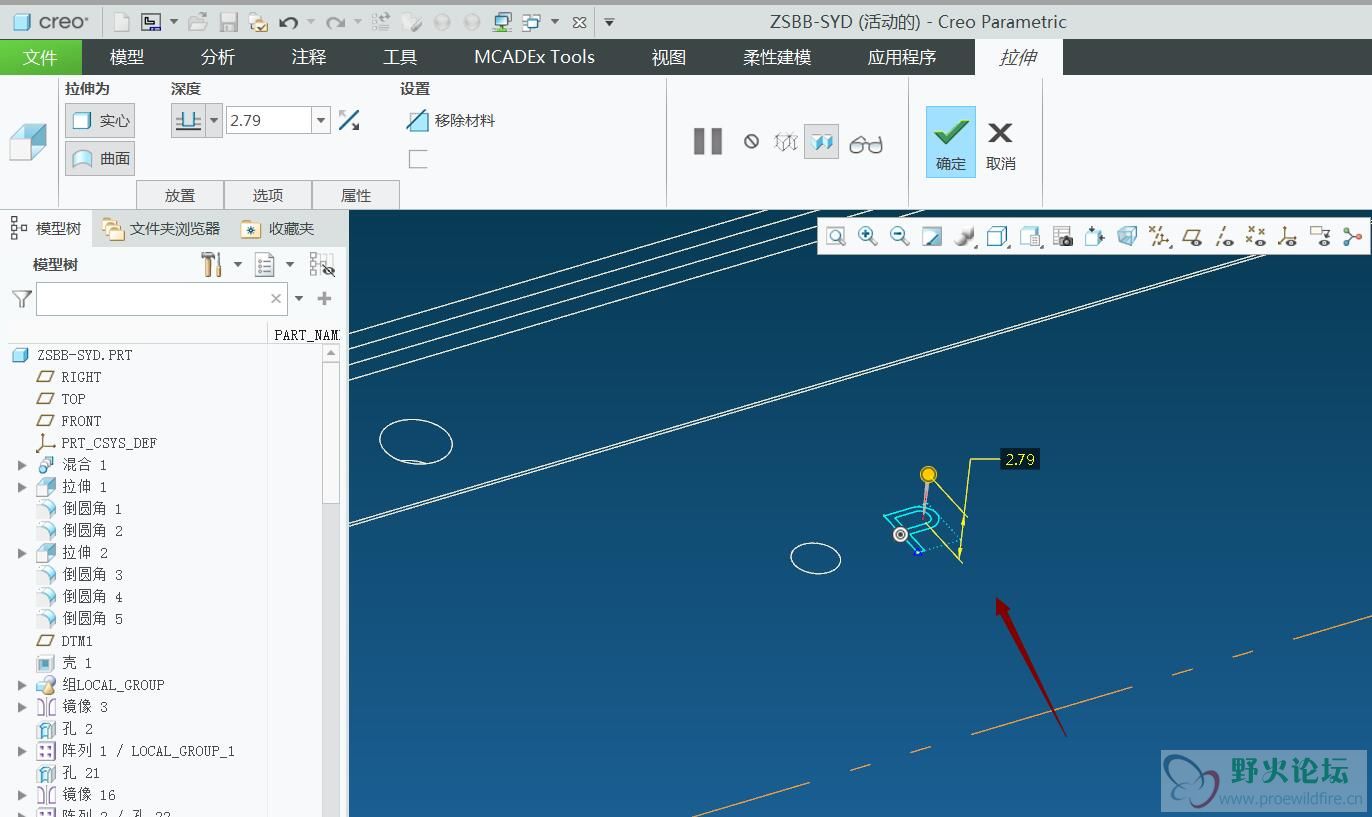Screen dimensions: 1372x817
Task: Toggle spin center display
Action: click(1352, 236)
